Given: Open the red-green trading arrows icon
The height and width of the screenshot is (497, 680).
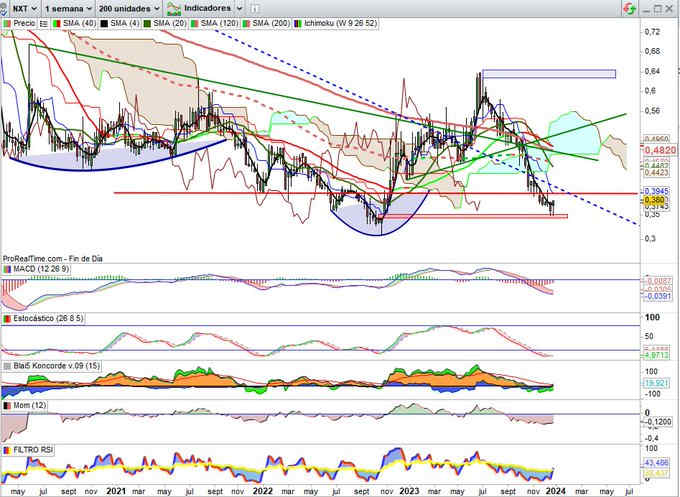Looking at the screenshot, I should click(x=629, y=8).
